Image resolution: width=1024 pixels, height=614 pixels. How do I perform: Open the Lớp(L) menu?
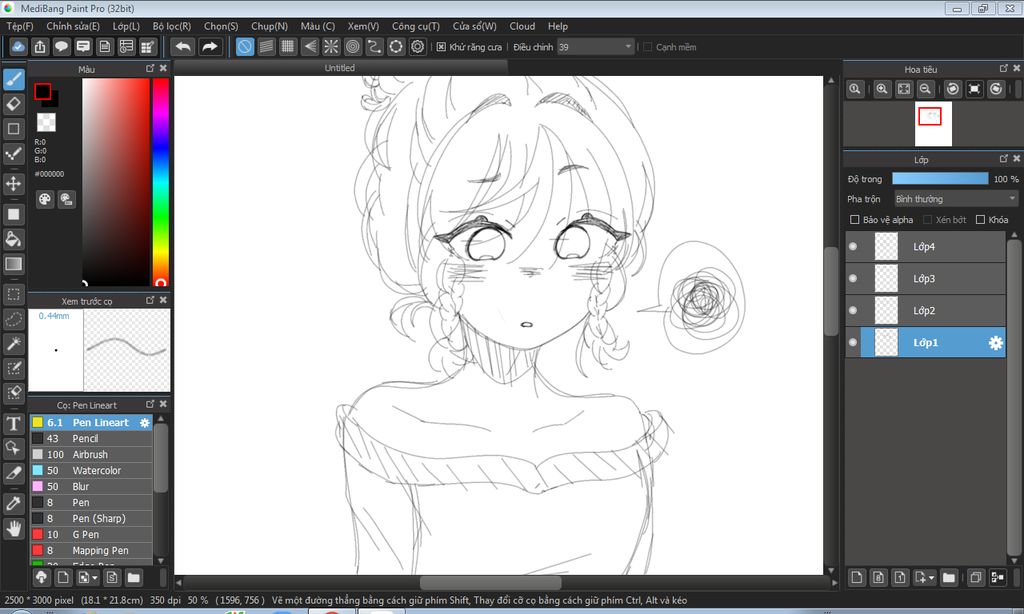(x=126, y=26)
